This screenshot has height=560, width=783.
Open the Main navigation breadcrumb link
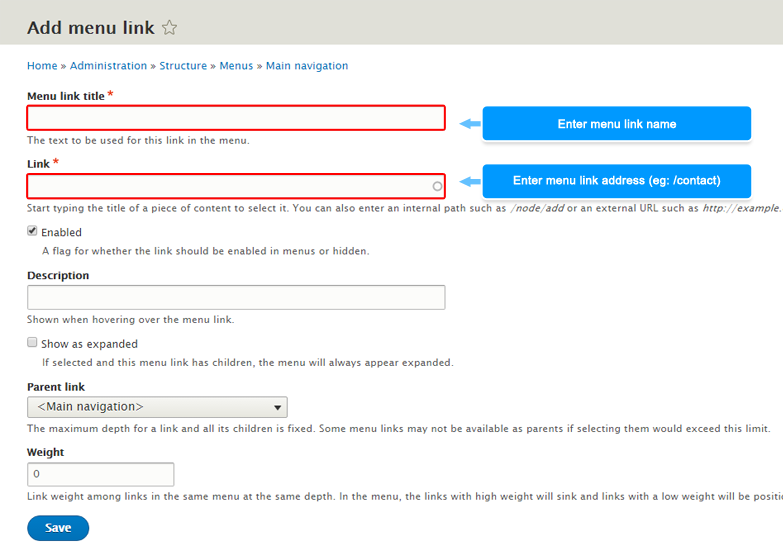(307, 66)
